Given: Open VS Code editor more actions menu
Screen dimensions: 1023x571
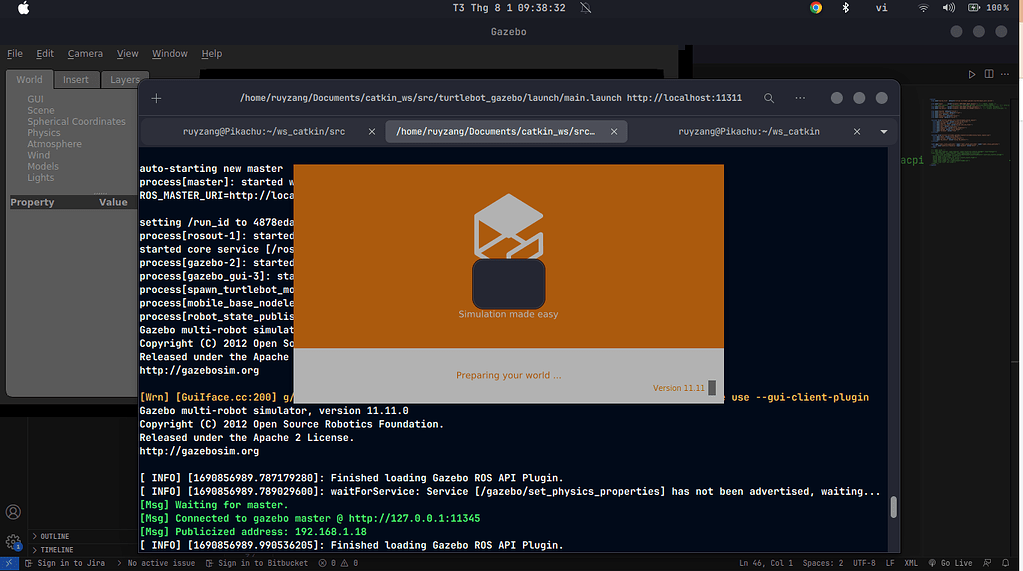Looking at the screenshot, I should (x=1005, y=74).
